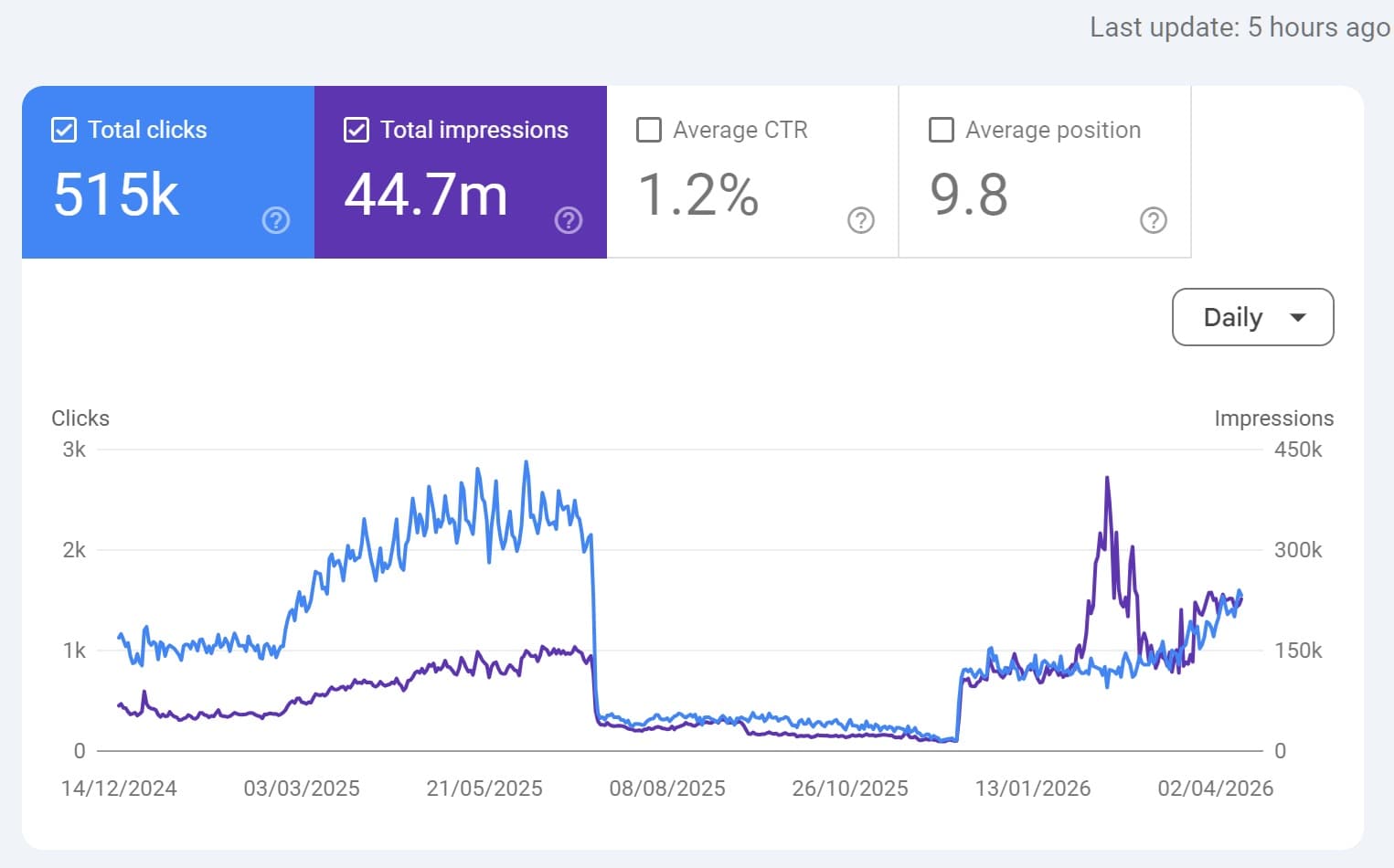Open the Total impressions help tooltip icon

tap(568, 220)
